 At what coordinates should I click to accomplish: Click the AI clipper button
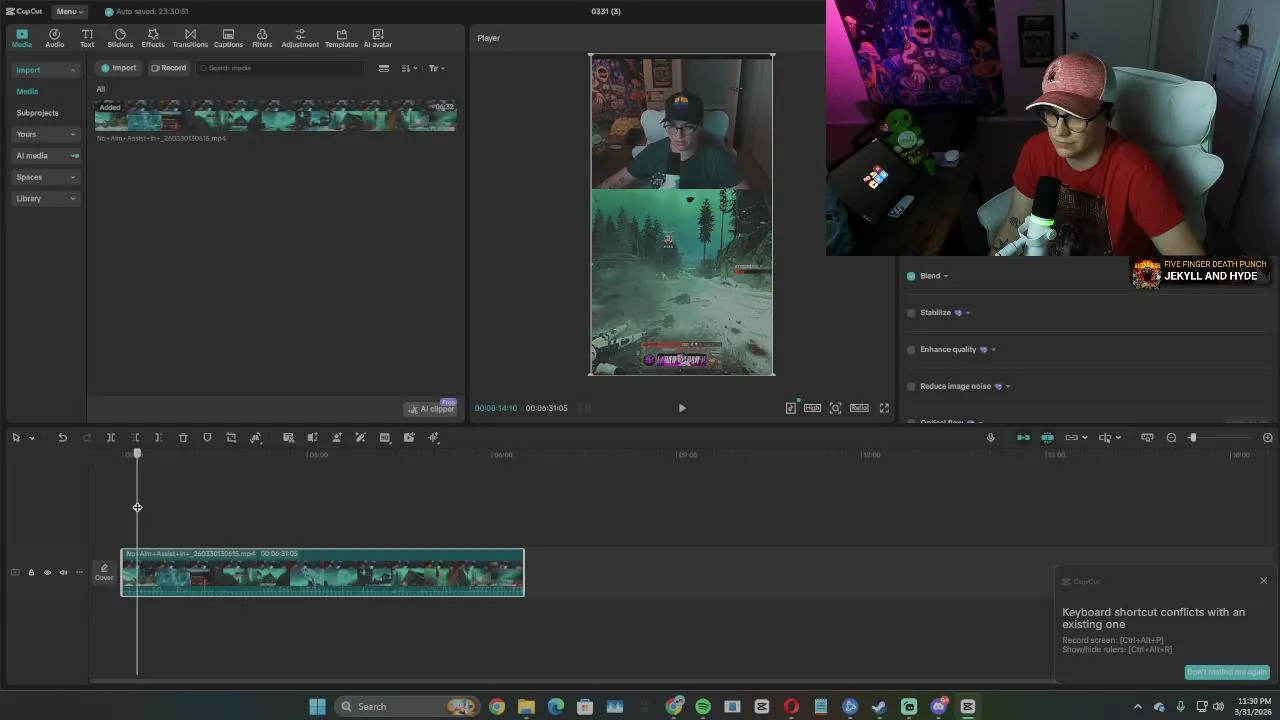click(x=431, y=409)
